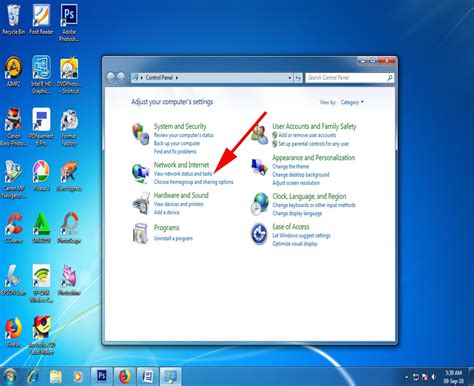Open the System and Security shield icon
The height and width of the screenshot is (386, 474).
(x=140, y=134)
